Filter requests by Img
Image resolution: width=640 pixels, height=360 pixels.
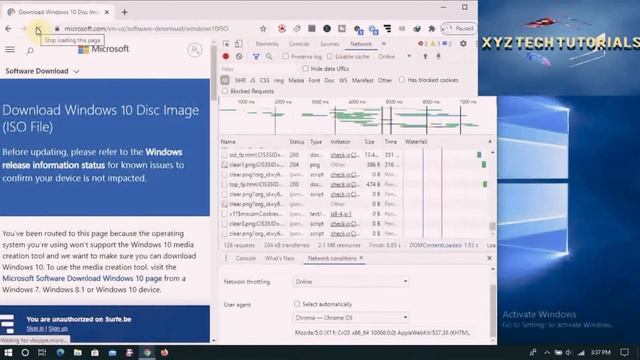(279, 80)
